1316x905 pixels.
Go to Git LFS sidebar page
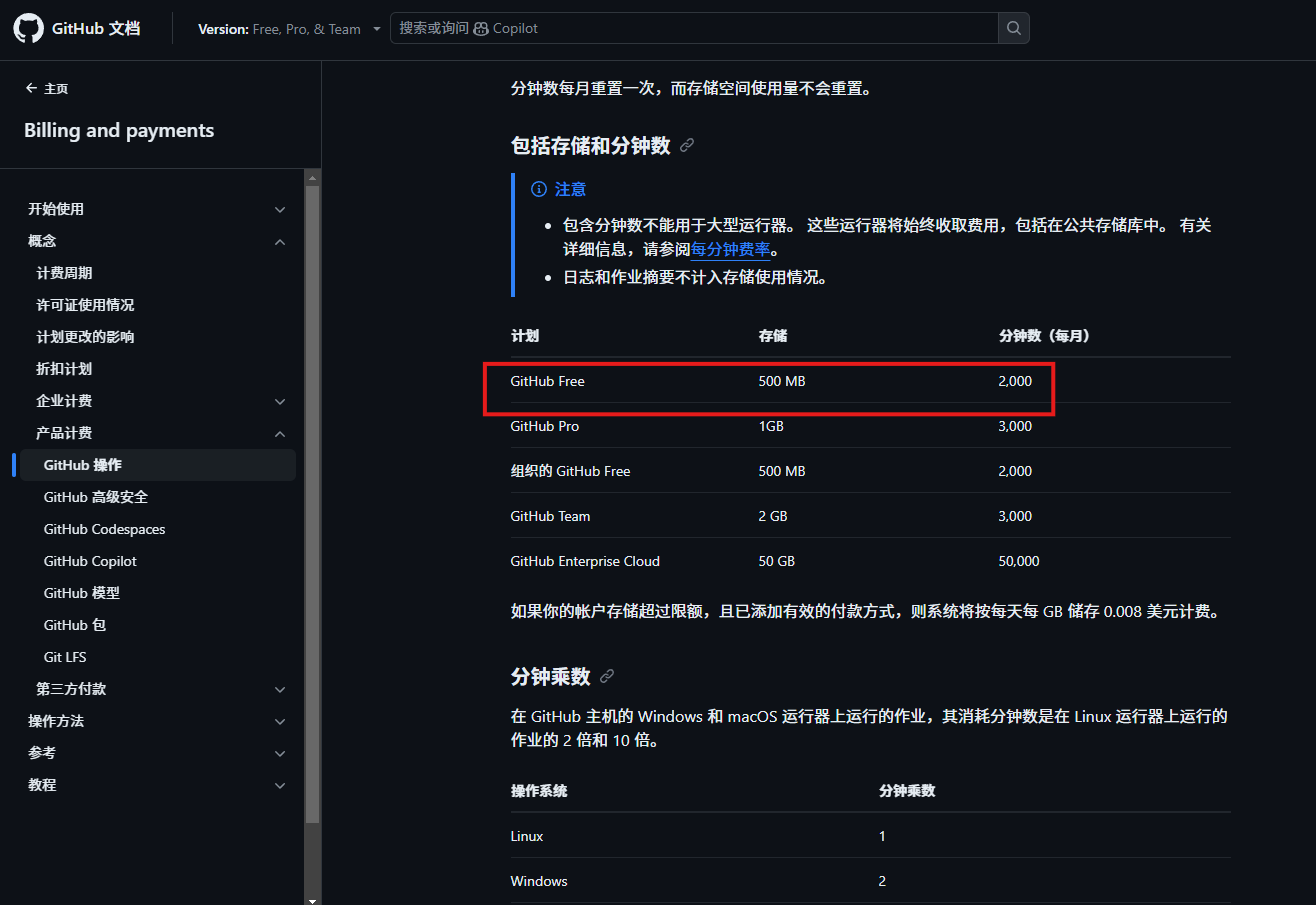coord(65,657)
